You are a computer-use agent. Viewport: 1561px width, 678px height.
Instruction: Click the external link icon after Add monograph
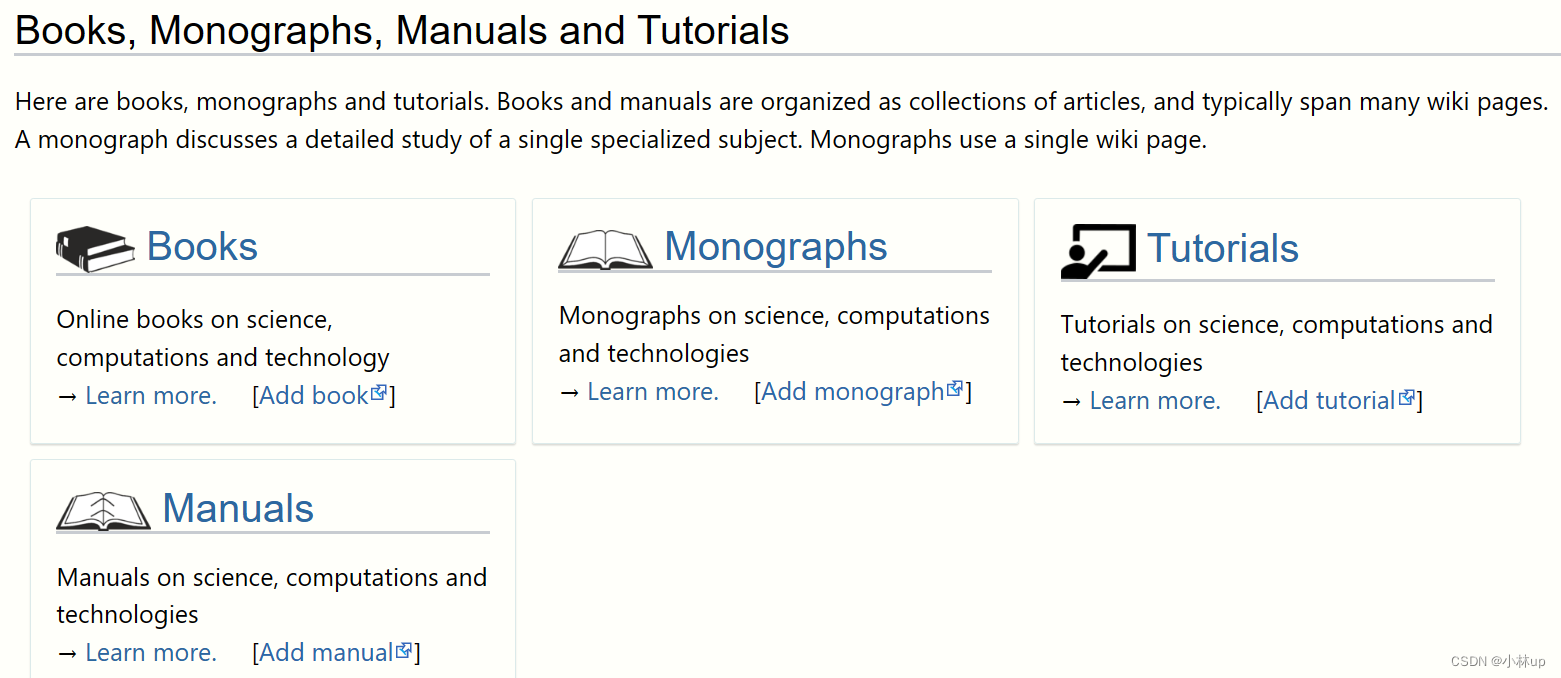pyautogui.click(x=956, y=387)
